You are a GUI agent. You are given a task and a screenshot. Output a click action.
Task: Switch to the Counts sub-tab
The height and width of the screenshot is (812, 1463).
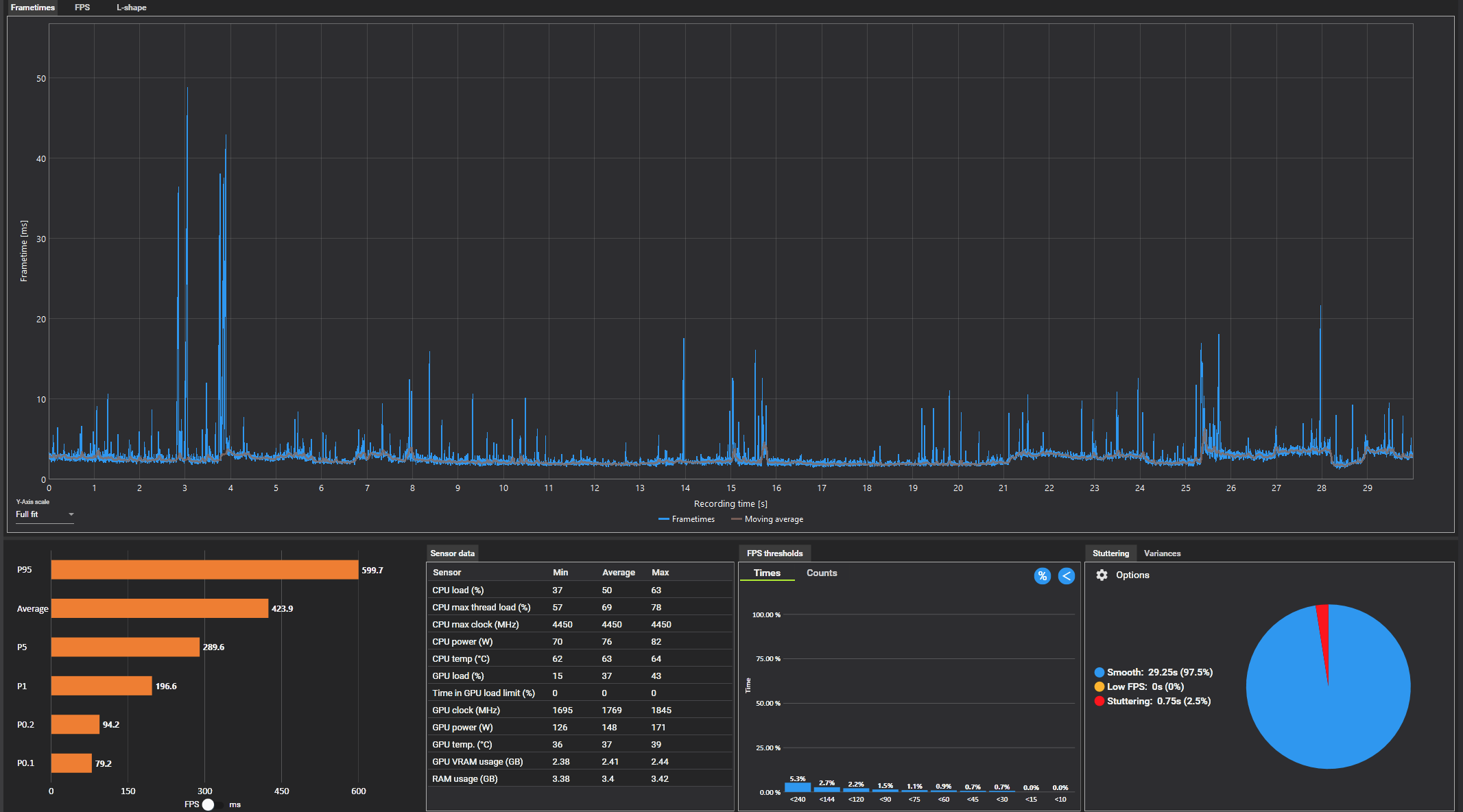[x=822, y=573]
